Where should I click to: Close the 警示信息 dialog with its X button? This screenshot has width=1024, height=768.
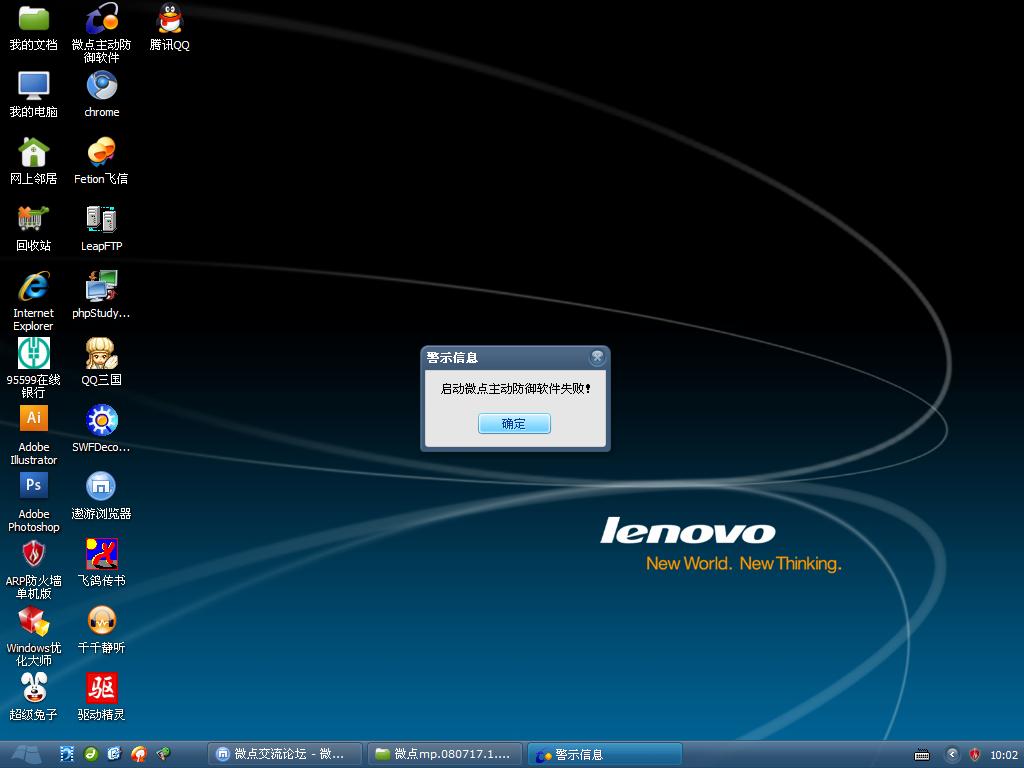pos(597,357)
